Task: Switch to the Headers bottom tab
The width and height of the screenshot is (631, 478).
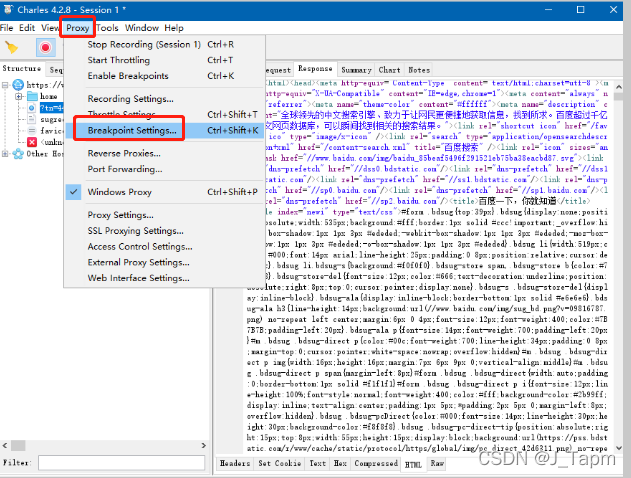Action: coord(235,463)
